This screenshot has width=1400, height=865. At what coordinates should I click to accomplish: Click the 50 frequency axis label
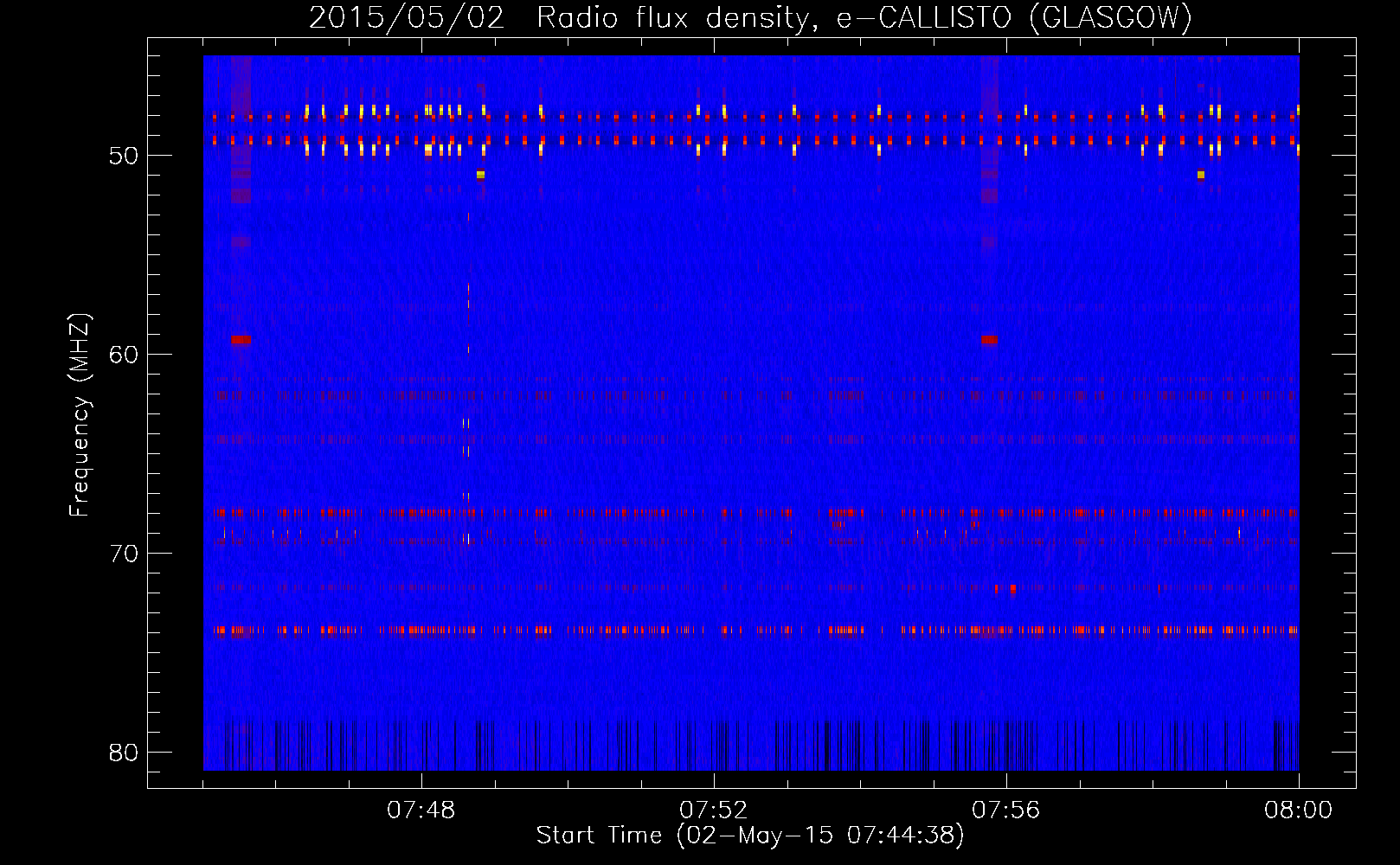tap(125, 156)
